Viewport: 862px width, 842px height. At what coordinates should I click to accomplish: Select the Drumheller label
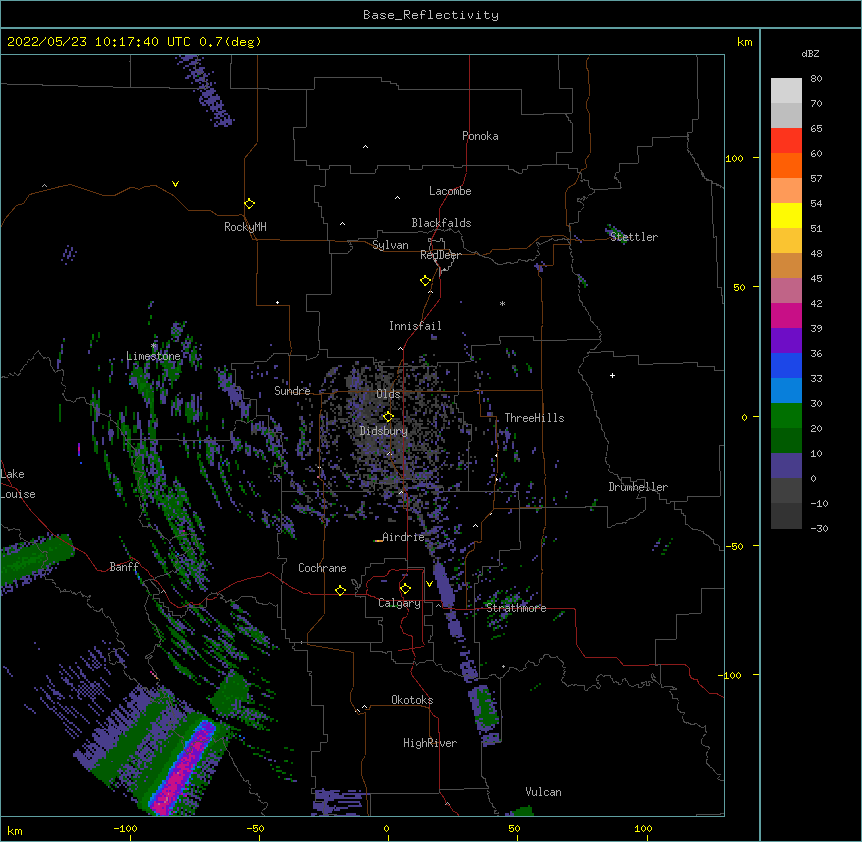point(638,487)
